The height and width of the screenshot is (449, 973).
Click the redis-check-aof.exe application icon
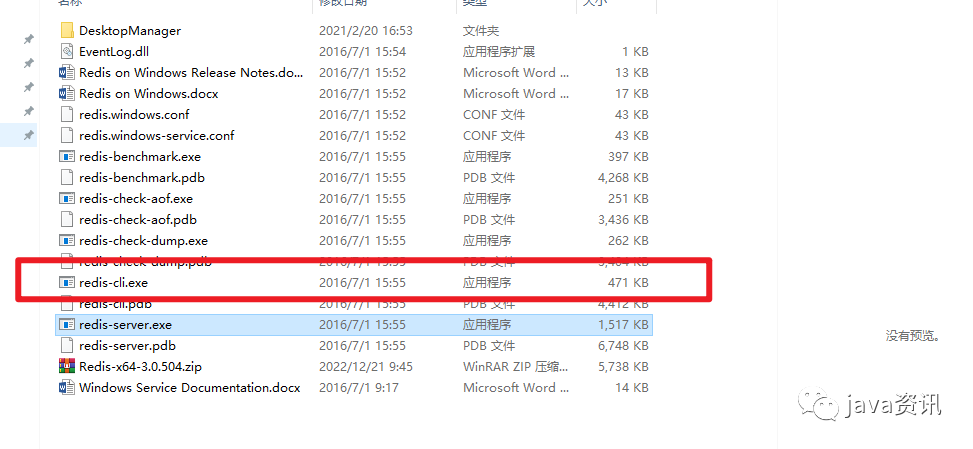[x=67, y=198]
